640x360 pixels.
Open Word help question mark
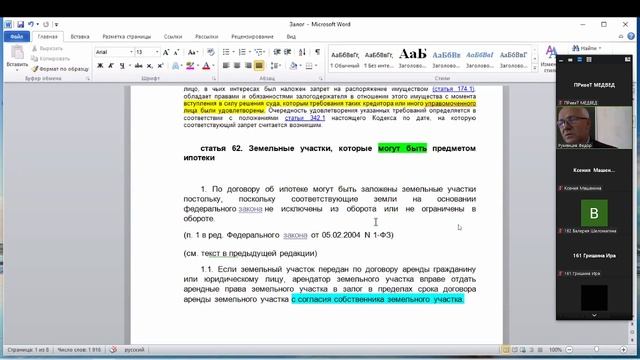click(x=631, y=36)
